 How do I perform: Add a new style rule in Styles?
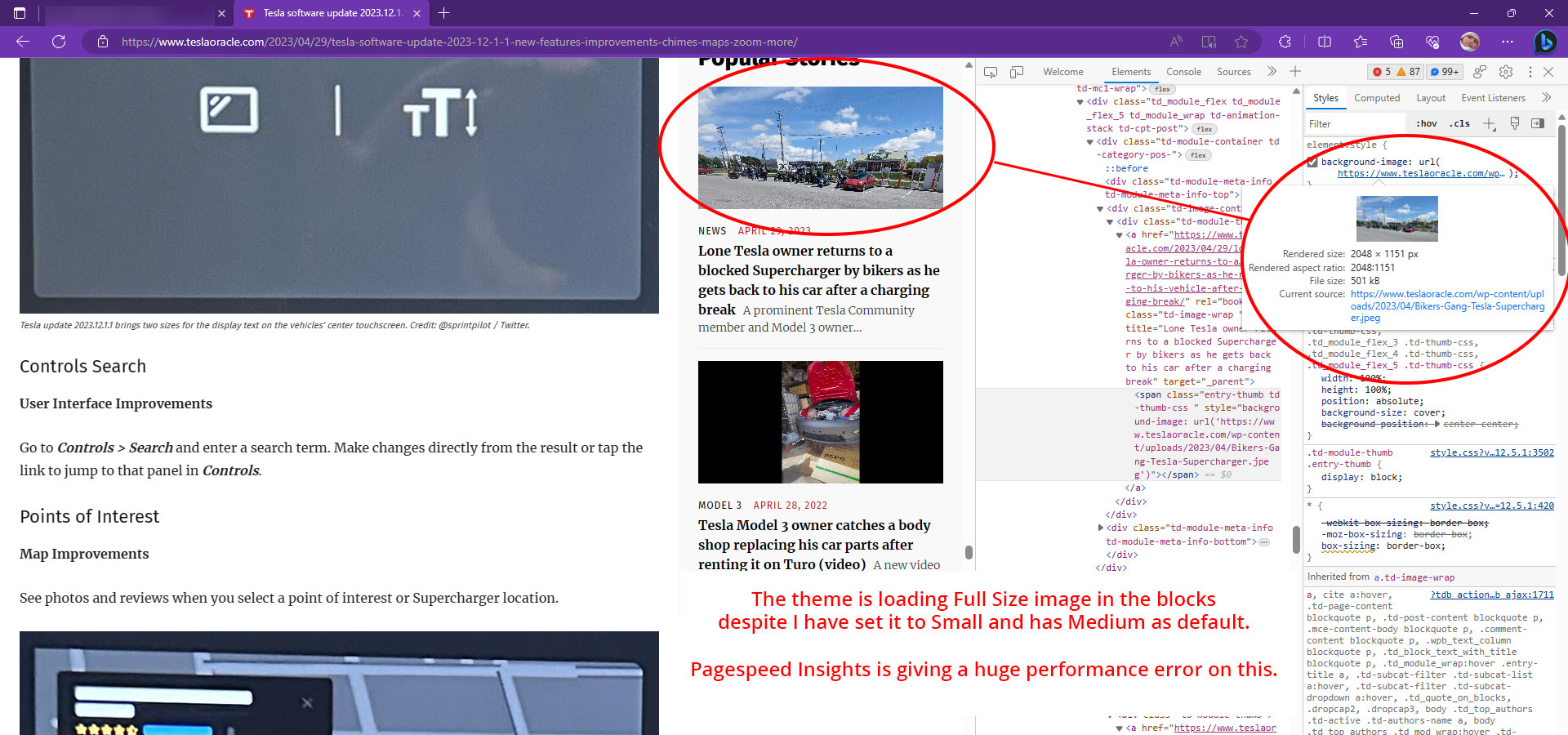(x=1490, y=124)
